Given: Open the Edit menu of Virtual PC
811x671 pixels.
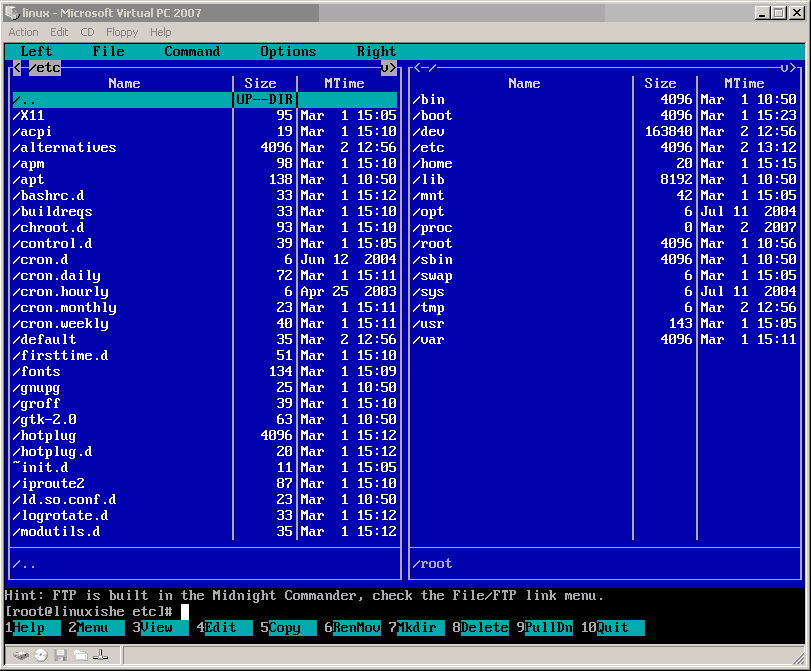Looking at the screenshot, I should 59,32.
